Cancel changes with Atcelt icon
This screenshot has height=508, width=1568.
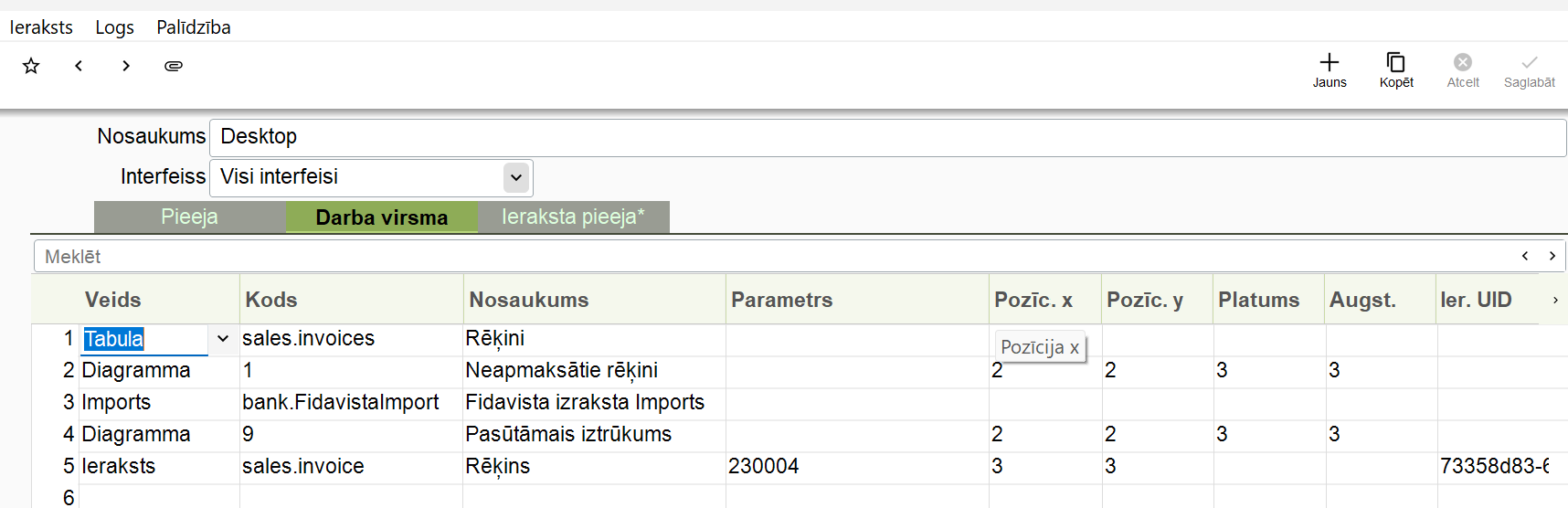click(1463, 69)
